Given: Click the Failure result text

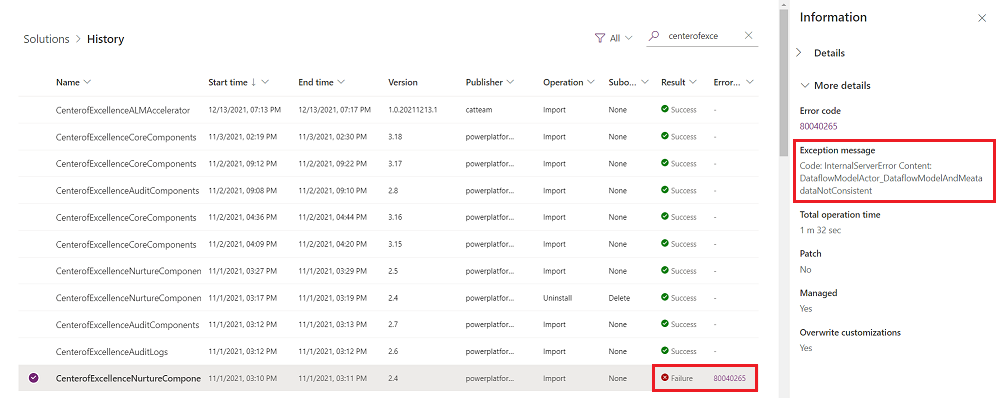Looking at the screenshot, I should pyautogui.click(x=682, y=378).
